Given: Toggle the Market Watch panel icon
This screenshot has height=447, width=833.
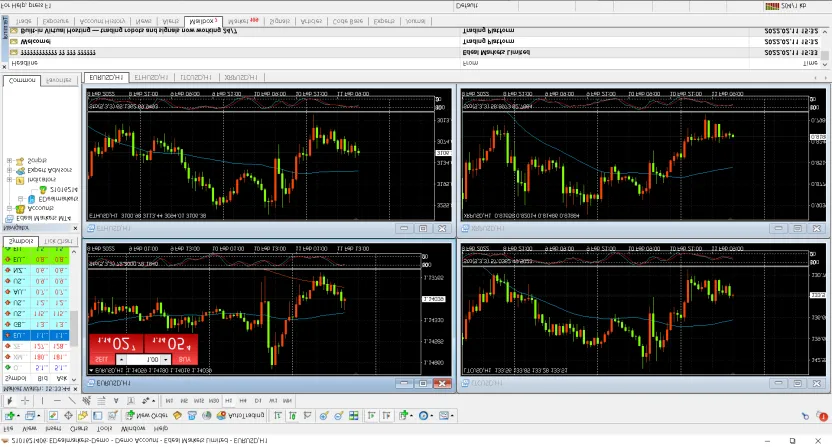Looking at the screenshot, I should (x=53, y=416).
